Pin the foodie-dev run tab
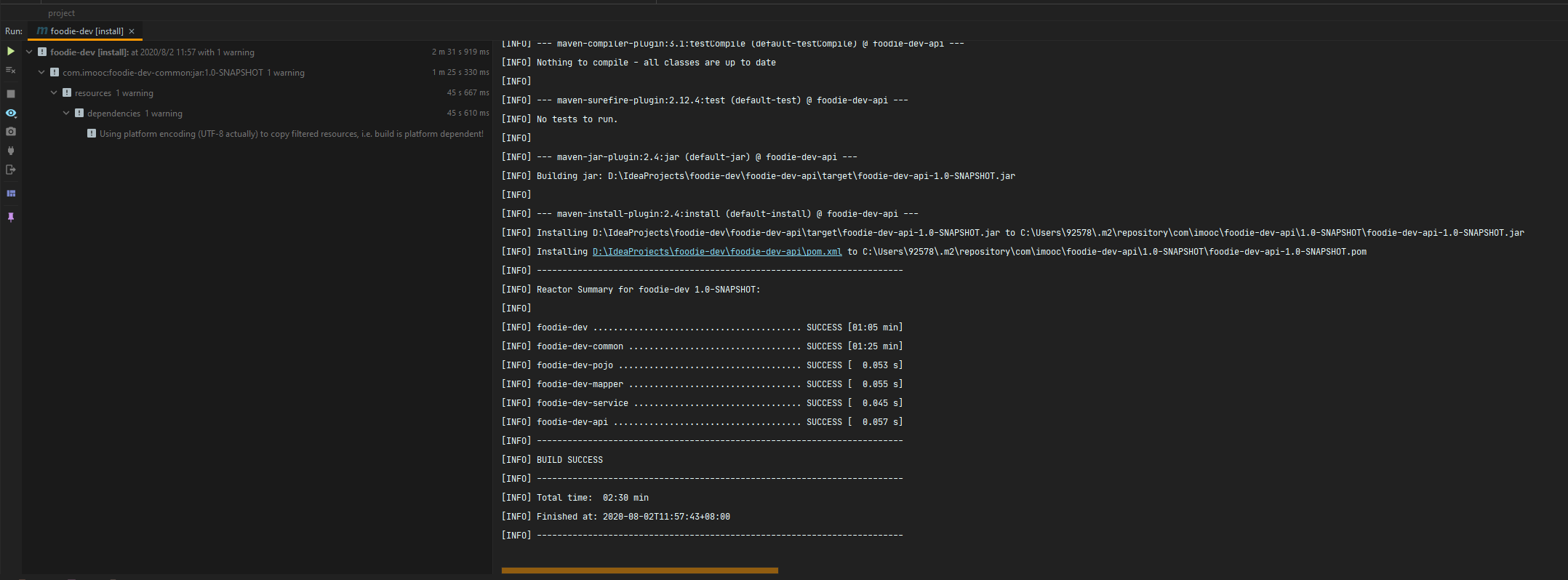 click(x=11, y=217)
